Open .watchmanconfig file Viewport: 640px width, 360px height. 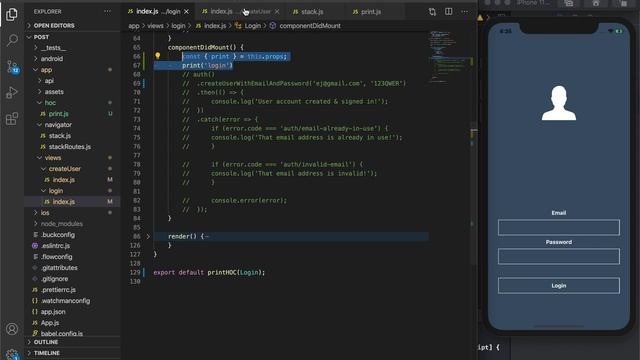point(65,301)
